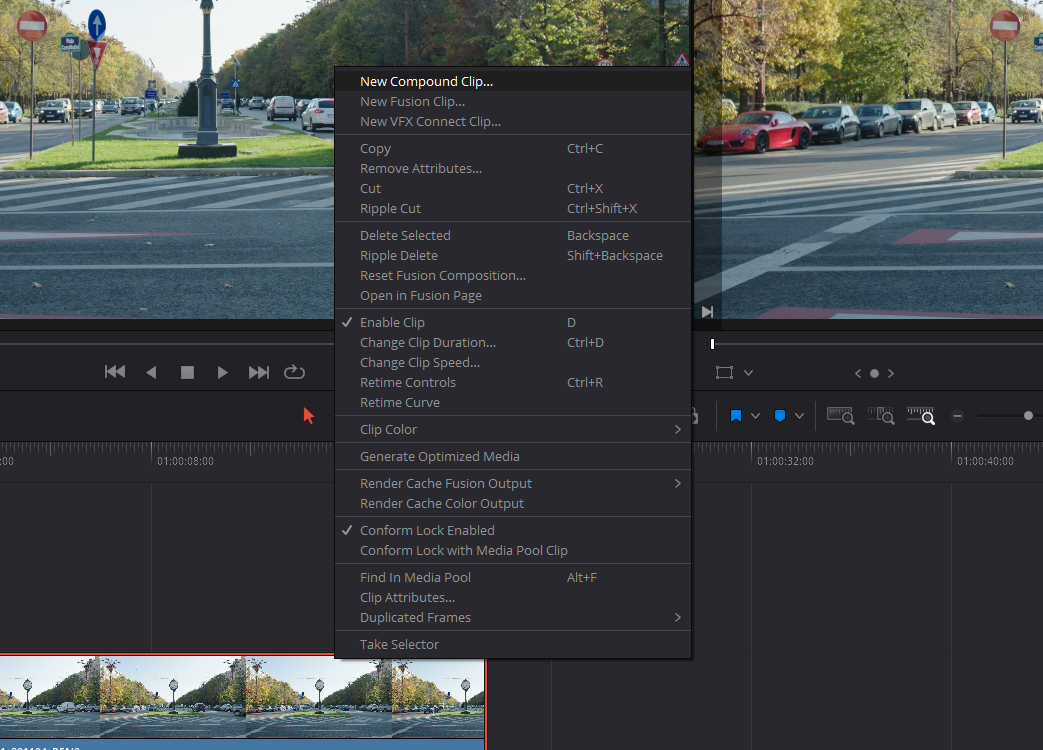Select Cut in the context menu

pyautogui.click(x=513, y=188)
